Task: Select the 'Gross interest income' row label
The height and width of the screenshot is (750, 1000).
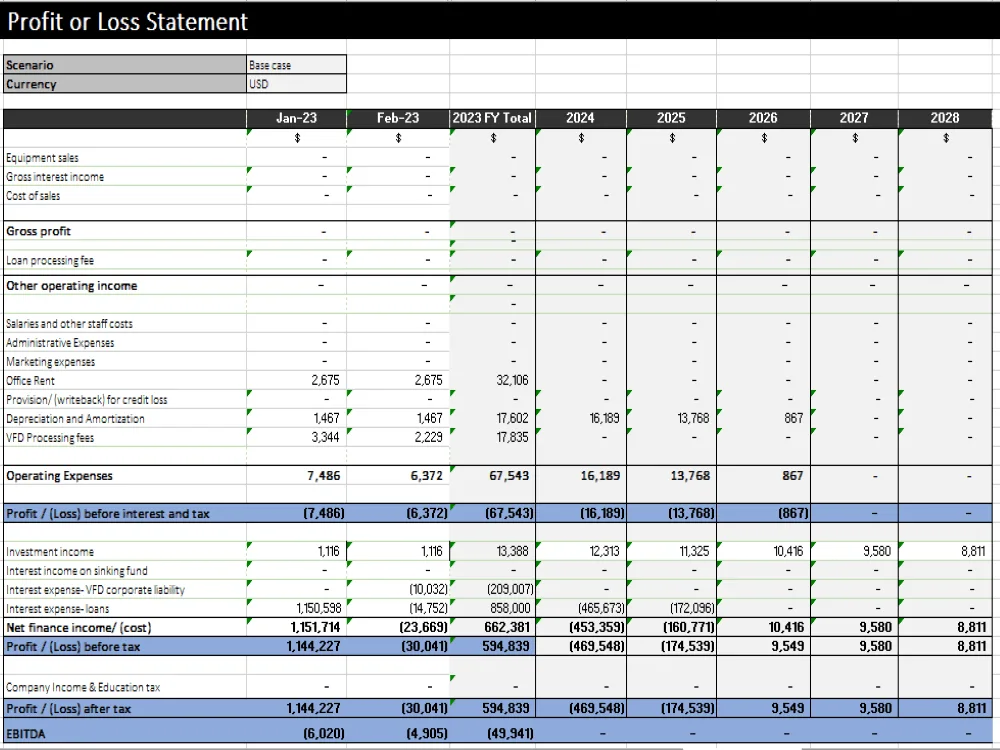Action: [55, 177]
